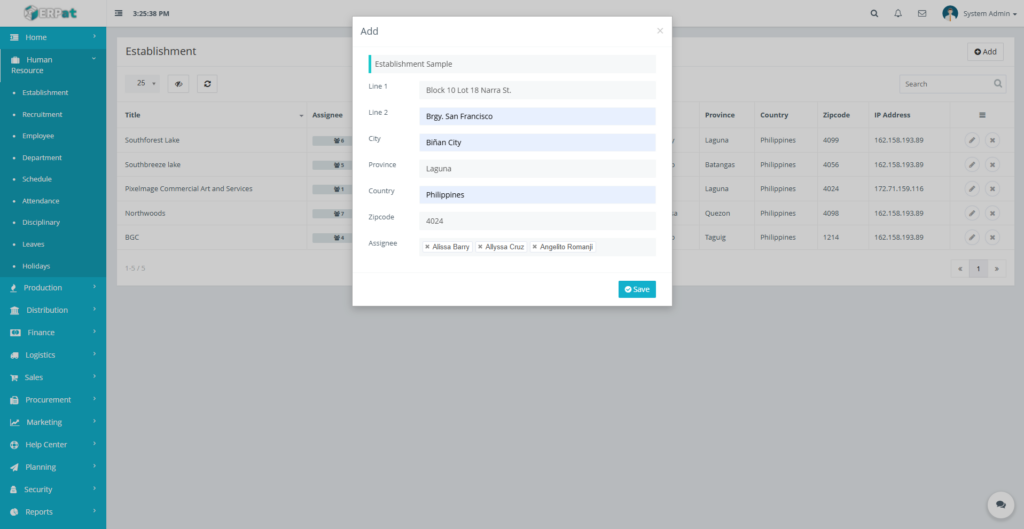1024x529 pixels.
Task: Open the table column menu icon
Action: (982, 115)
